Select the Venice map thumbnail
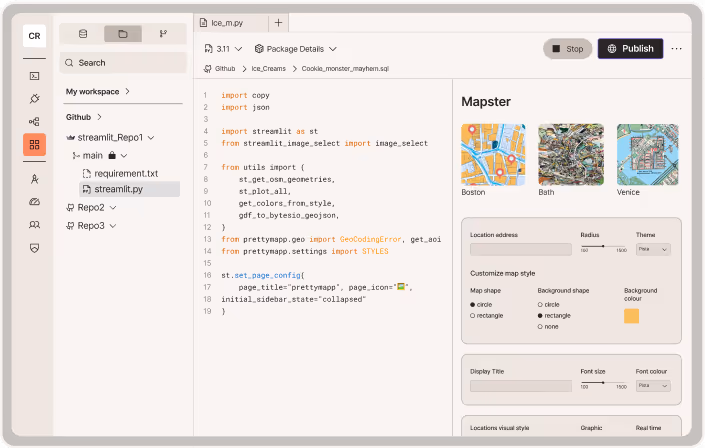This screenshot has width=705, height=448. pyautogui.click(x=647, y=154)
